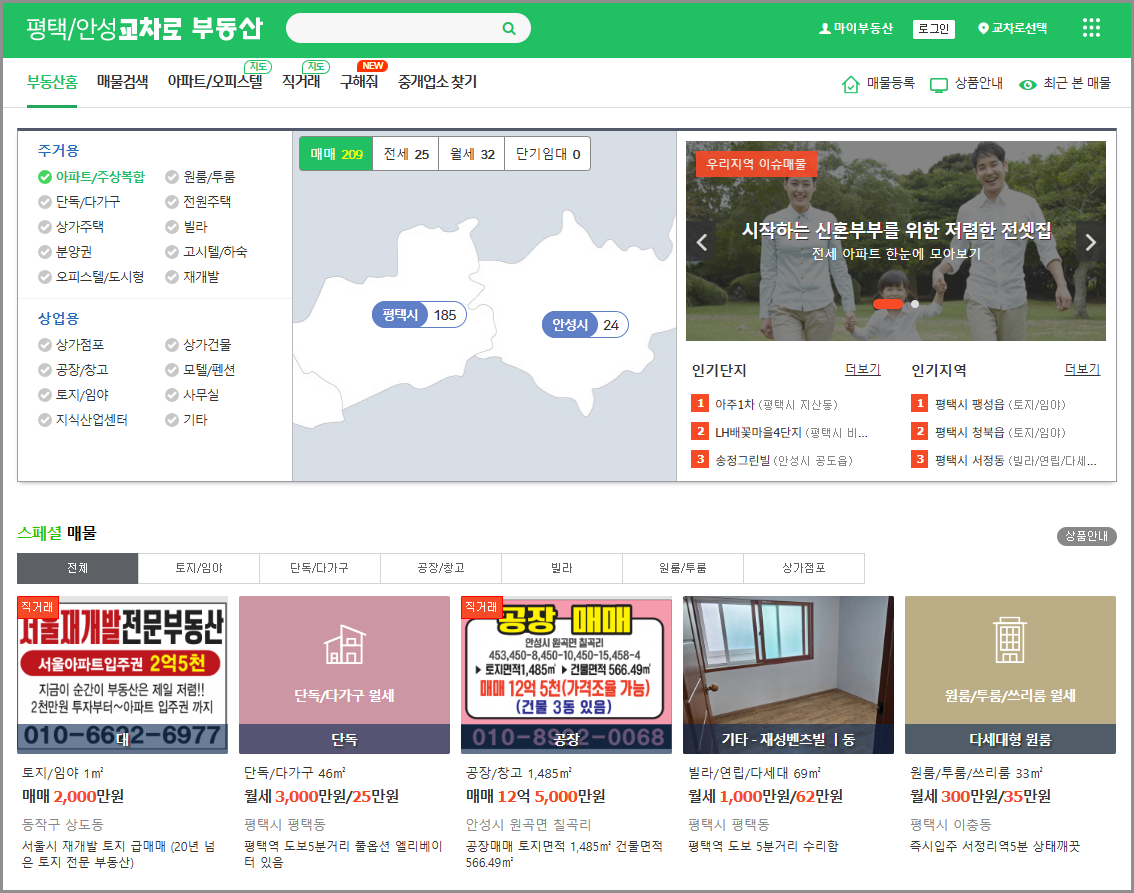This screenshot has width=1134, height=893.
Task: Click the red carousel position indicator
Action: tap(888, 304)
